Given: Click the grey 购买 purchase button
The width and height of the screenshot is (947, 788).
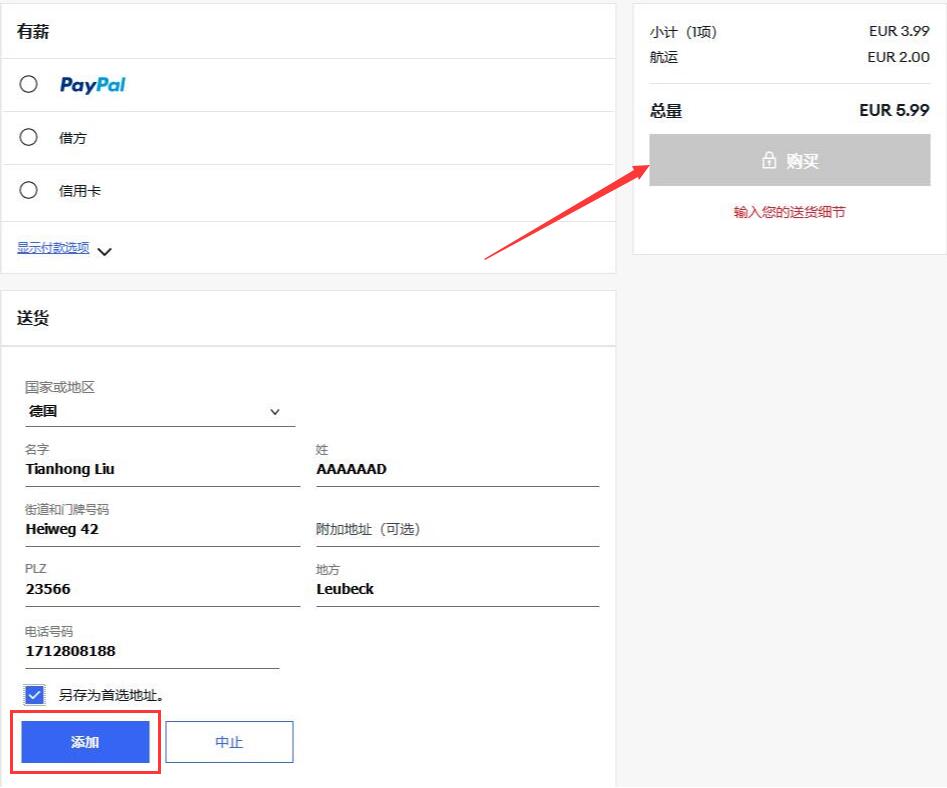Looking at the screenshot, I should click(x=789, y=160).
